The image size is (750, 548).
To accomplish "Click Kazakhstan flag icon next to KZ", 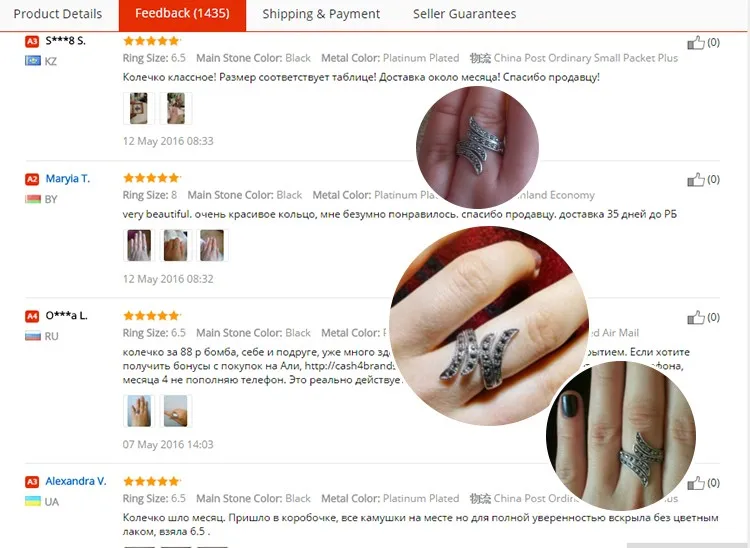I will coord(33,61).
